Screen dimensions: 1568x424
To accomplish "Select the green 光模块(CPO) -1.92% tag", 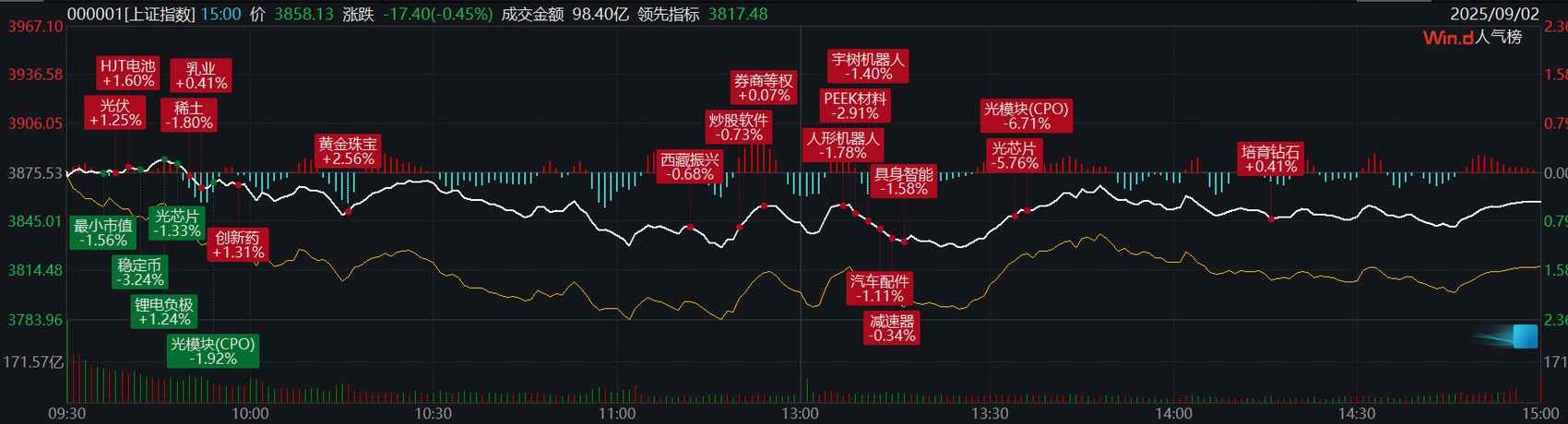I will [x=213, y=351].
